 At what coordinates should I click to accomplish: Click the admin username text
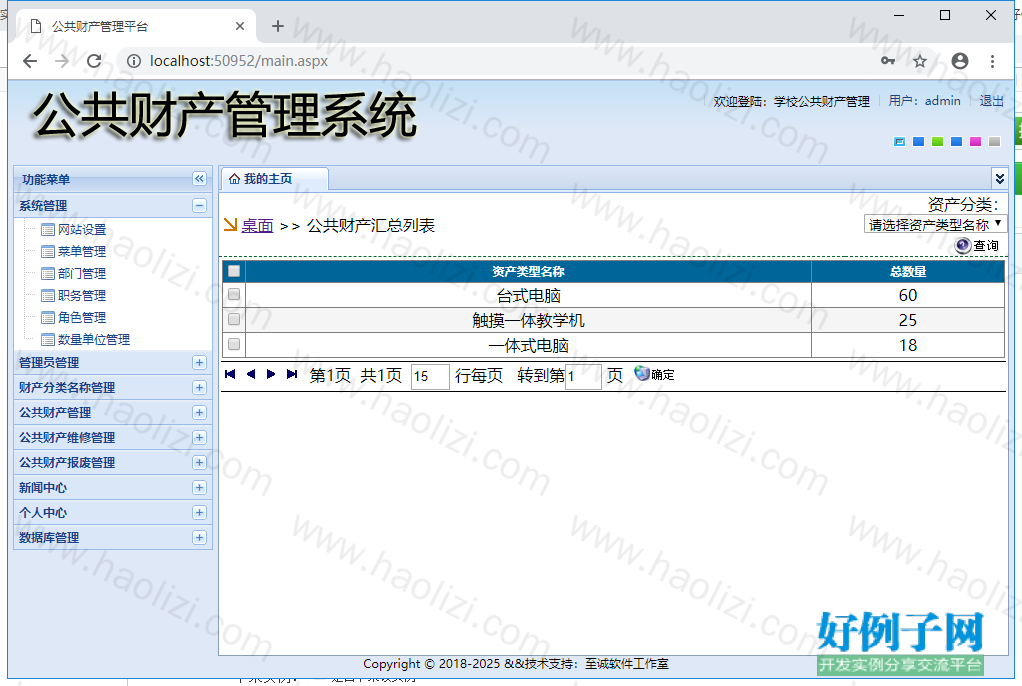pos(942,100)
